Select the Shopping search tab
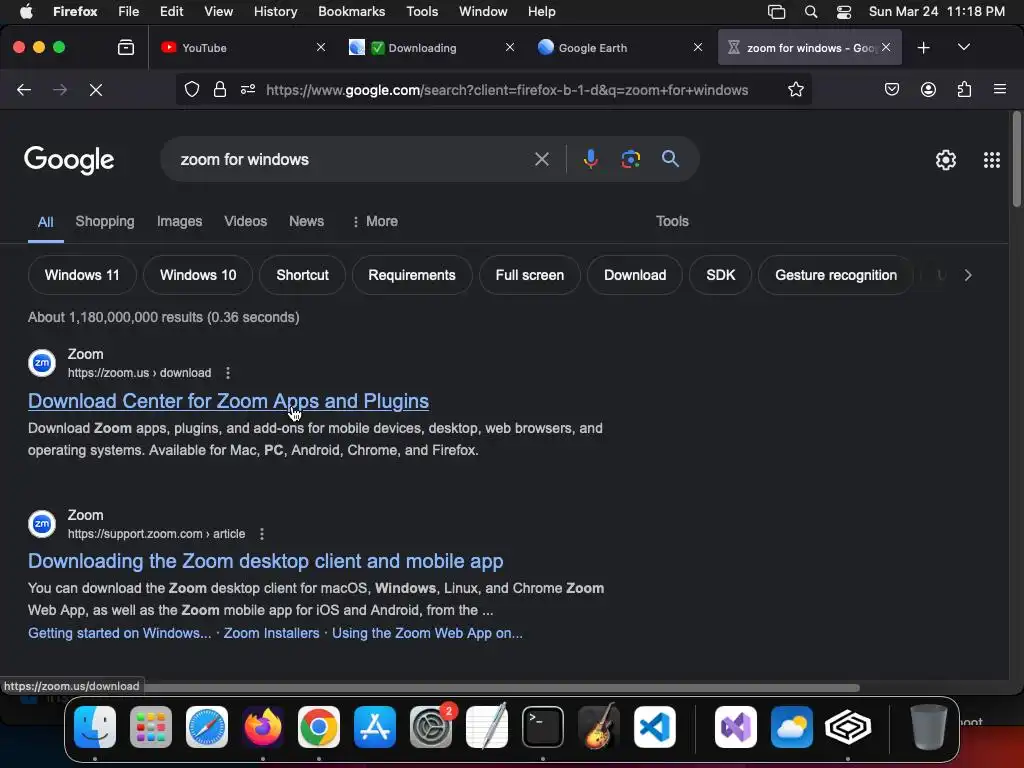Viewport: 1024px width, 768px height. 105,221
